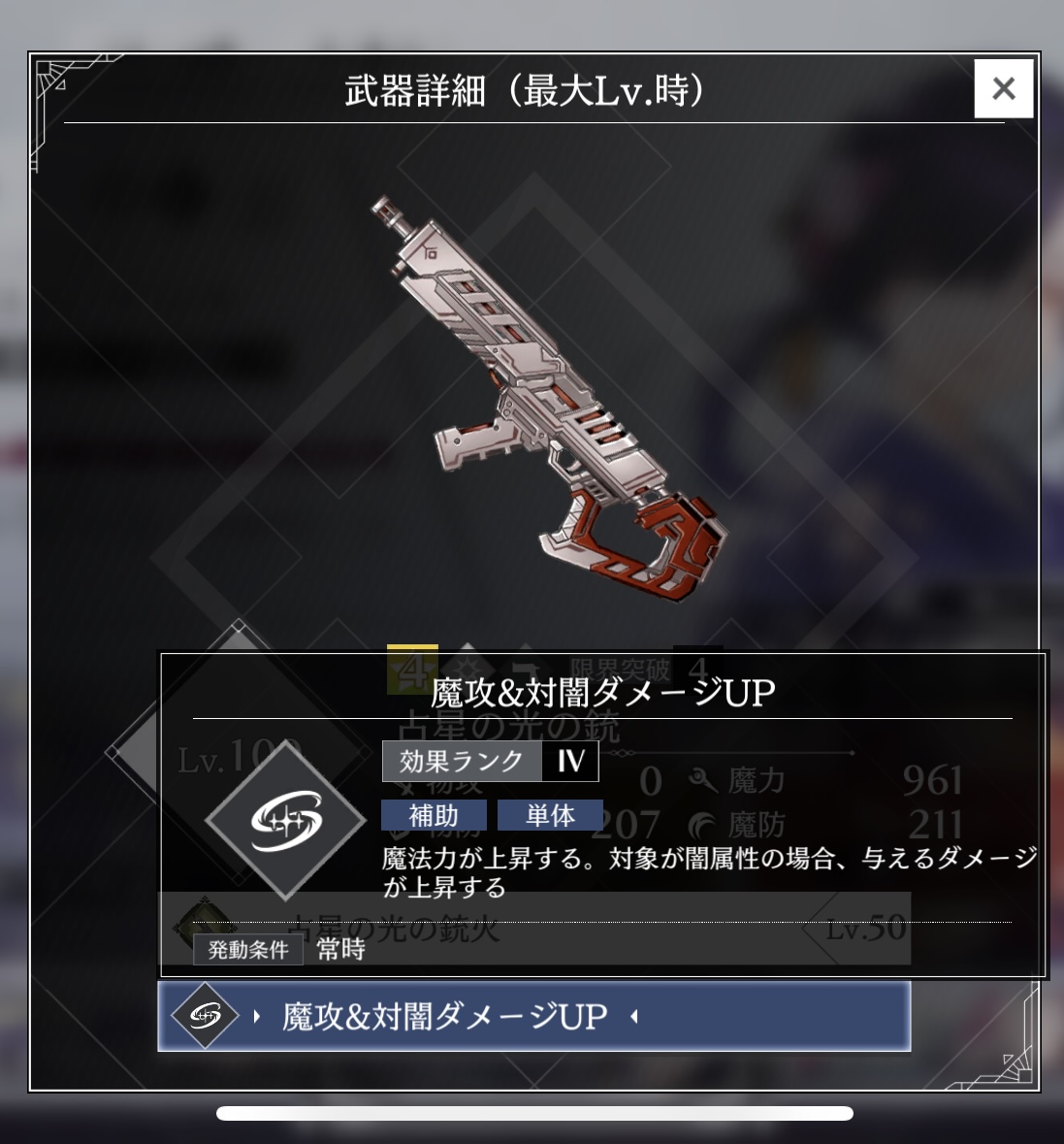This screenshot has width=1064, height=1144.
Task: Click the swirl skill icon in popup
Action: [286, 821]
